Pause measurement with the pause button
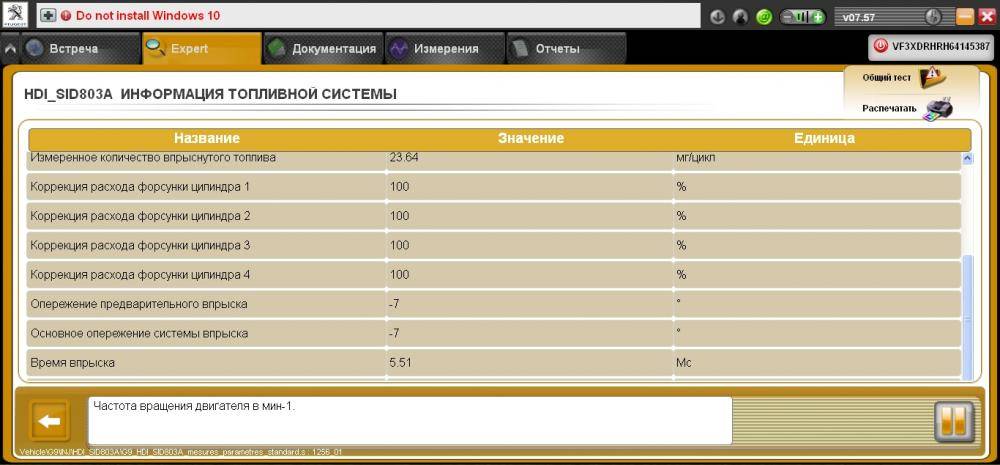This screenshot has height=465, width=1000. 953,421
